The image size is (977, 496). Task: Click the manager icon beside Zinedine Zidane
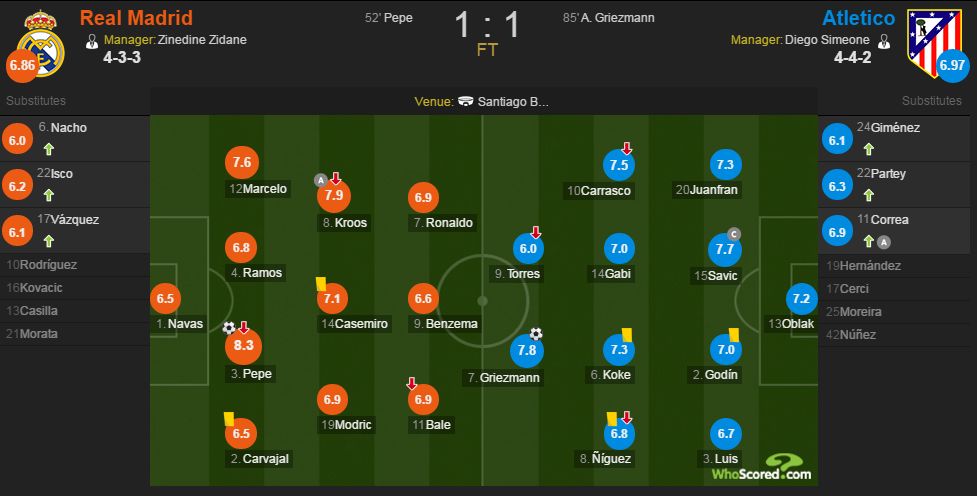coord(92,41)
